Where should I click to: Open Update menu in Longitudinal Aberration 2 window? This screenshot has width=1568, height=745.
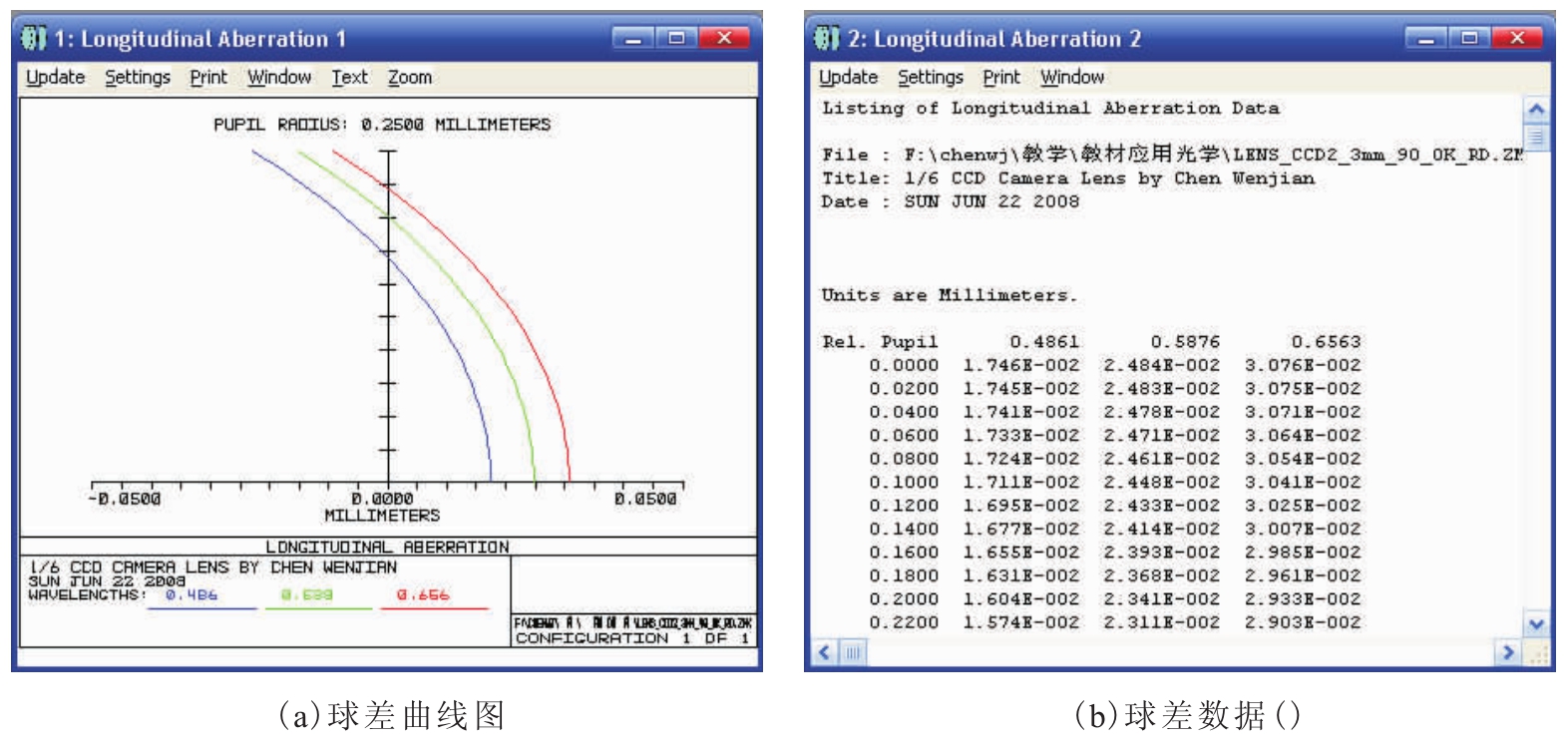849,77
